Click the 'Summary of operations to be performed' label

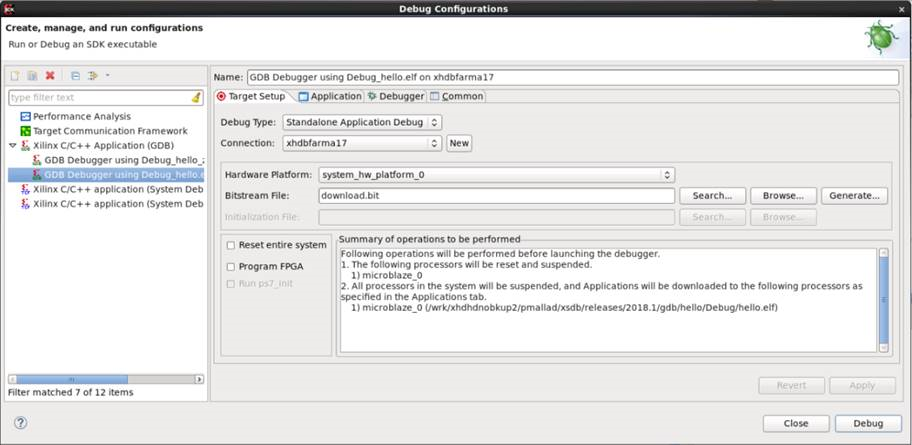[429, 239]
